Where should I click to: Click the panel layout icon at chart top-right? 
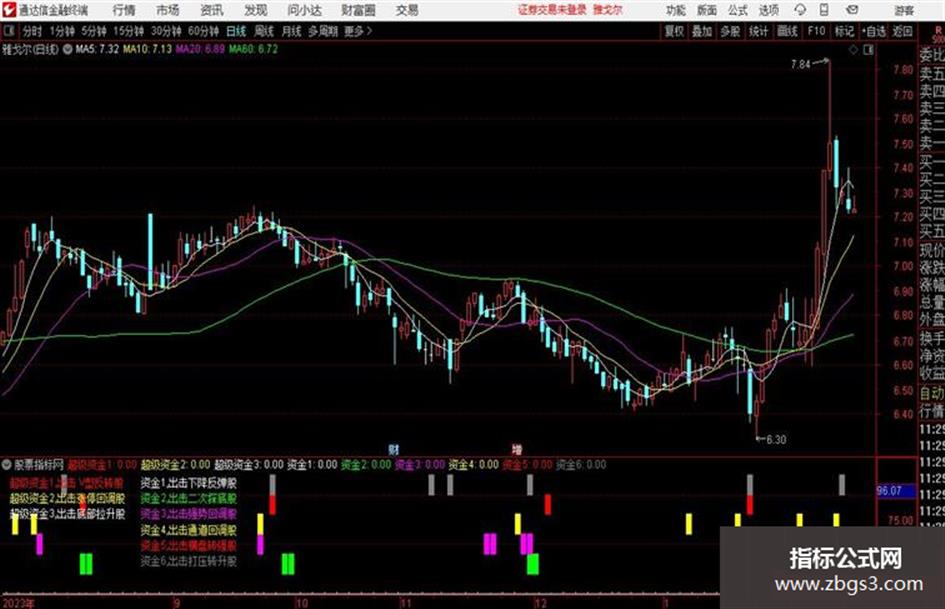[868, 50]
